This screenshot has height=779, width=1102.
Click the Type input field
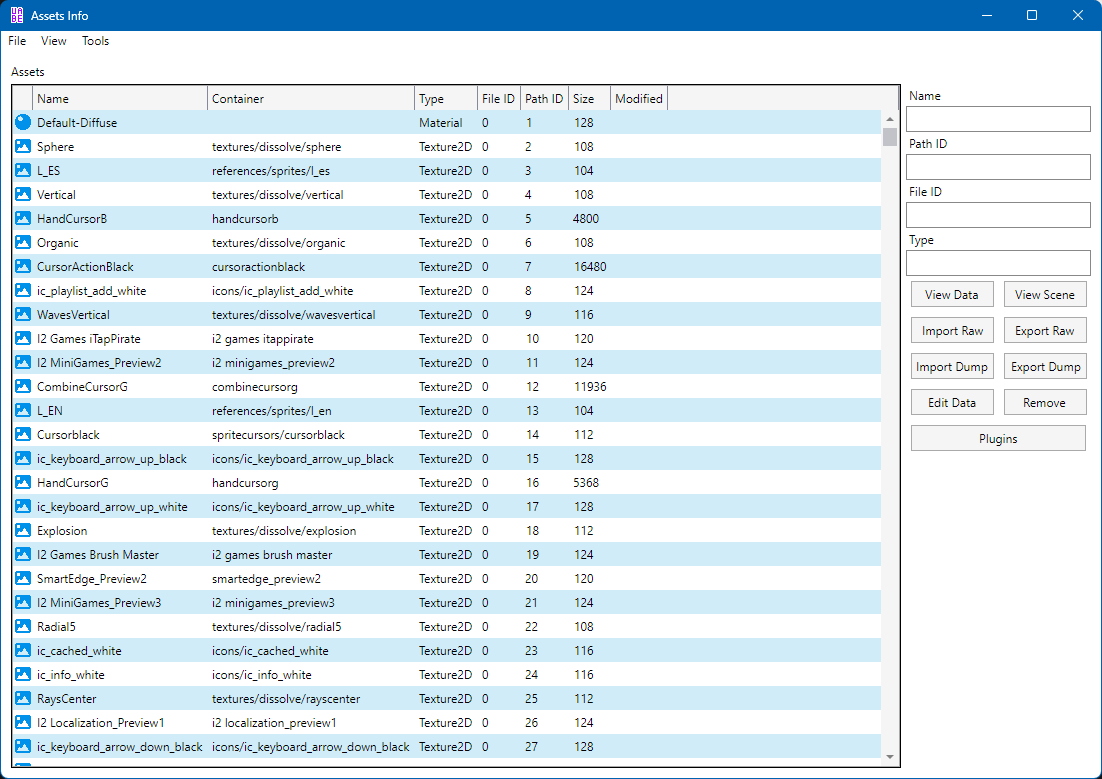coord(998,263)
